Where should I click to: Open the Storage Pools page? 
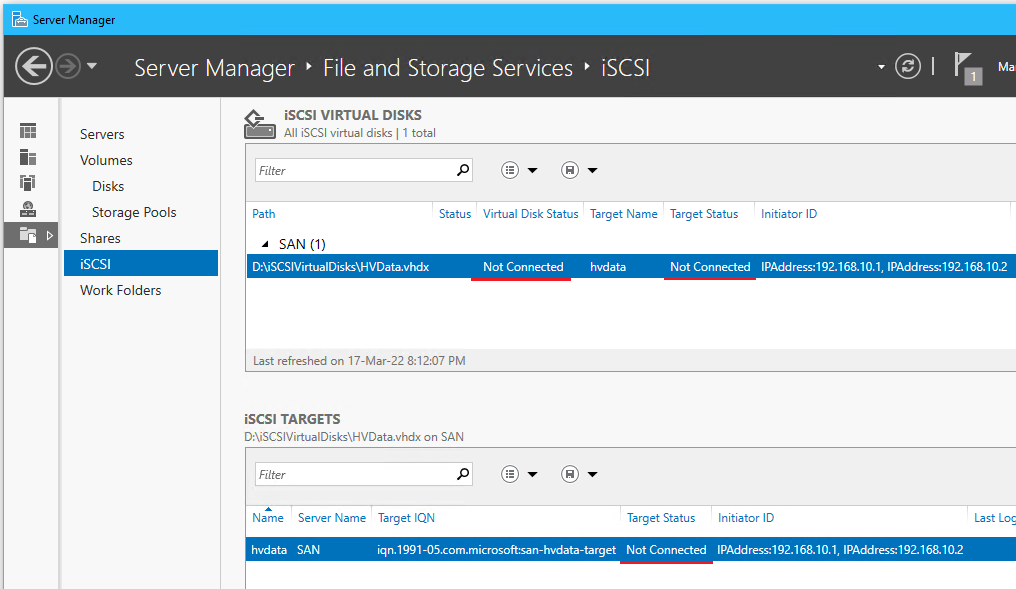[134, 212]
